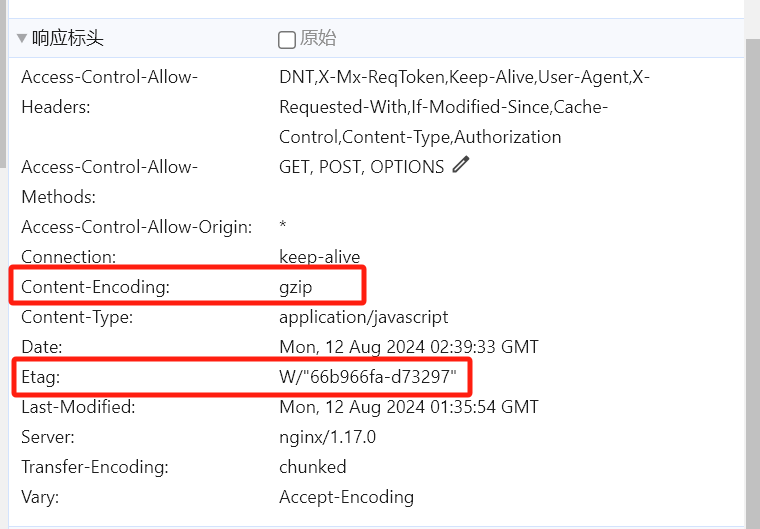This screenshot has height=529, width=760.
Task: Select the Accept-Encoding Vary value
Action: point(347,497)
